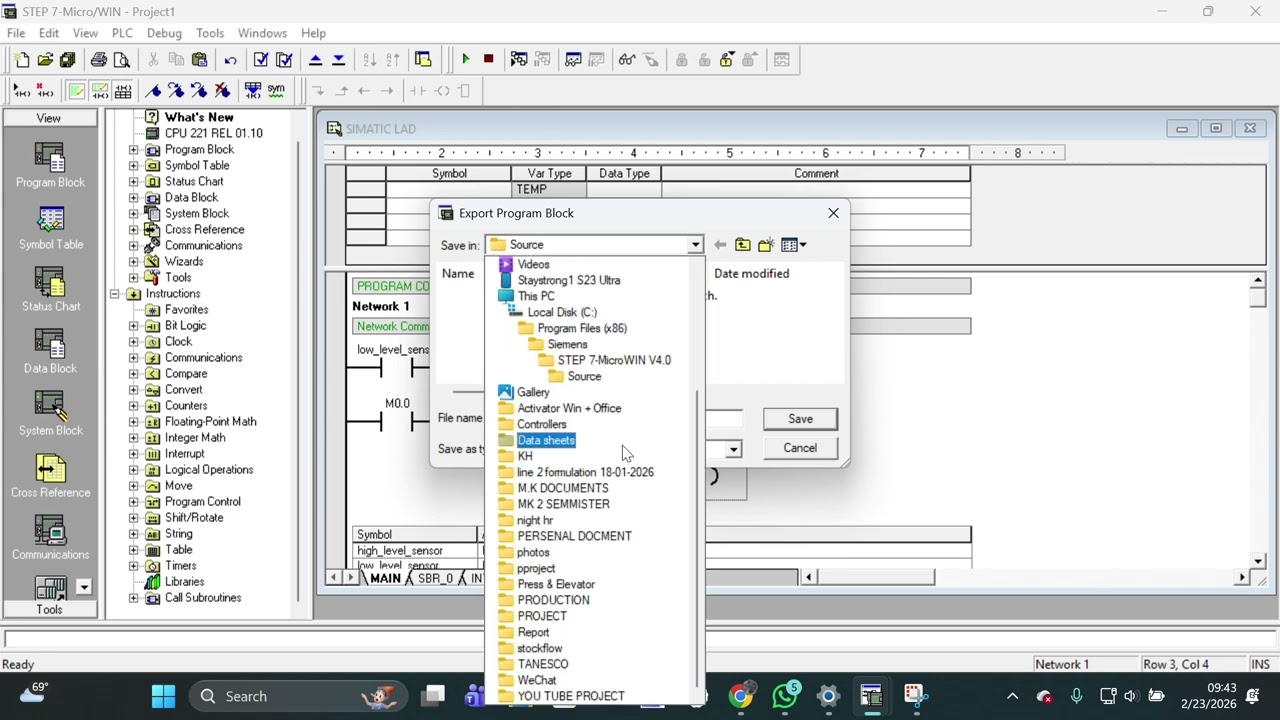Open the View Menu dropdown in Export dialog
This screenshot has height=720, width=1280.
tap(793, 245)
